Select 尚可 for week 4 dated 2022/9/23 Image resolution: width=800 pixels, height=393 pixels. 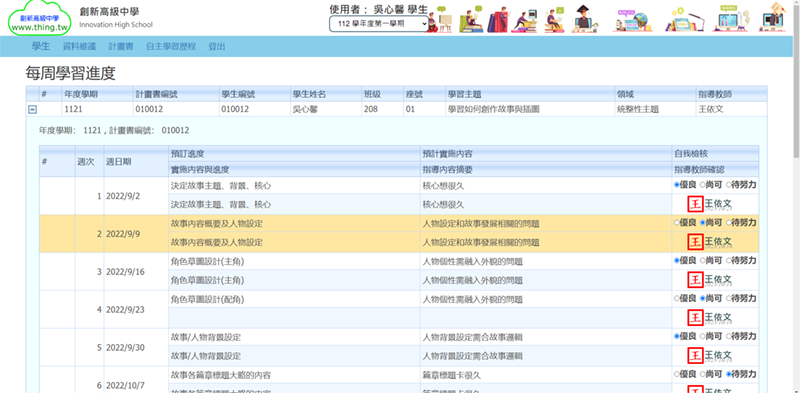(702, 298)
